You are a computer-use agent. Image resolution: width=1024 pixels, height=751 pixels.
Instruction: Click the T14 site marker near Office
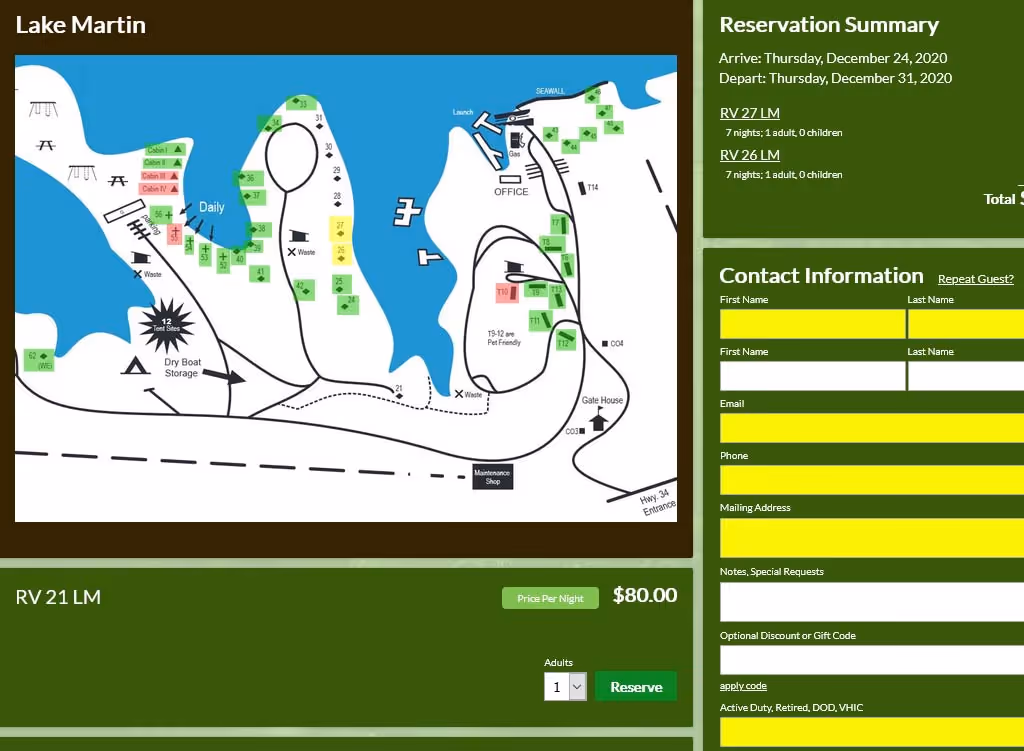(x=584, y=188)
